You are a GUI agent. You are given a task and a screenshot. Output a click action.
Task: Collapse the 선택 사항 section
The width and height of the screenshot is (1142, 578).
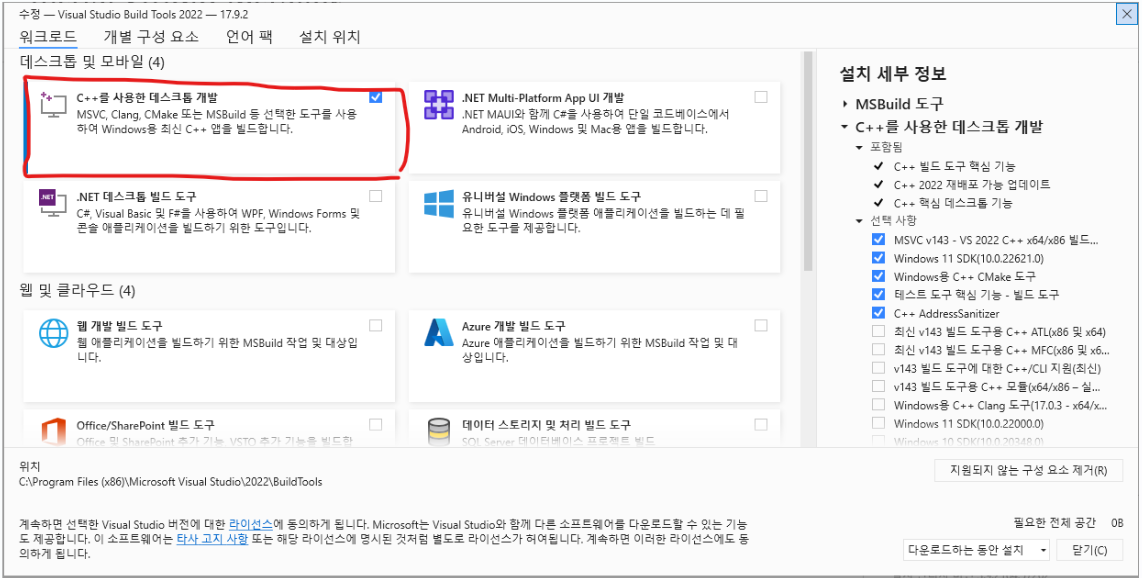[859, 221]
